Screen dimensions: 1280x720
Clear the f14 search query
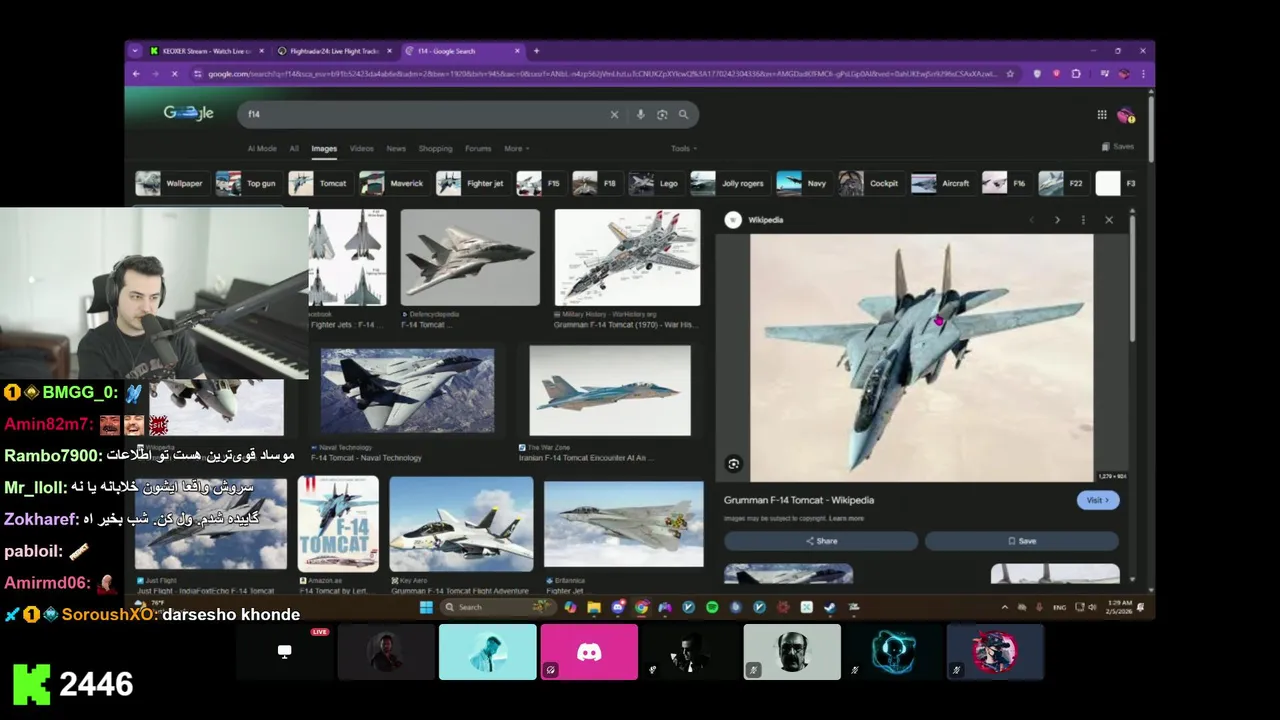coord(614,115)
